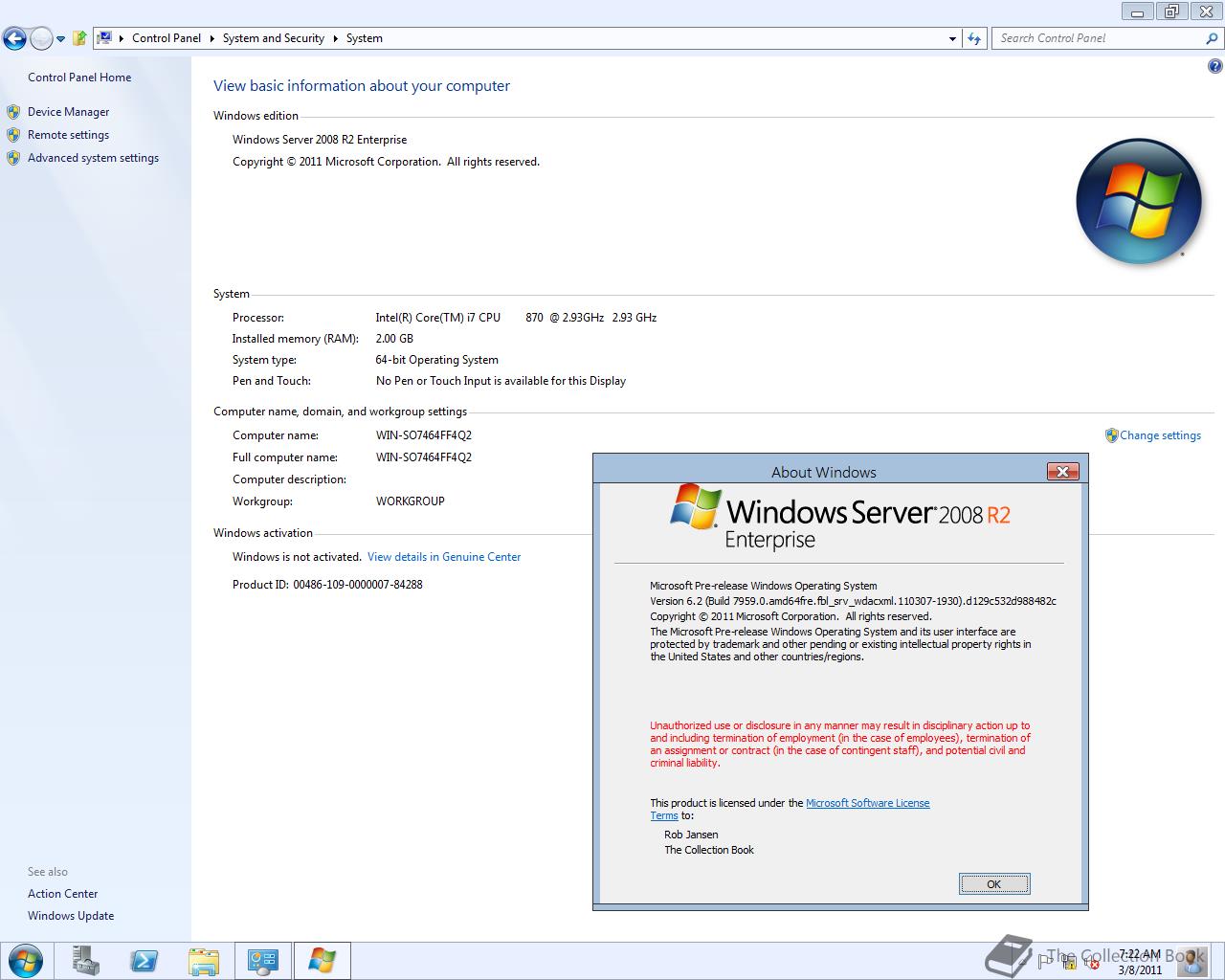Click the Intel Core i7 processor value
1225x980 pixels.
tap(516, 318)
